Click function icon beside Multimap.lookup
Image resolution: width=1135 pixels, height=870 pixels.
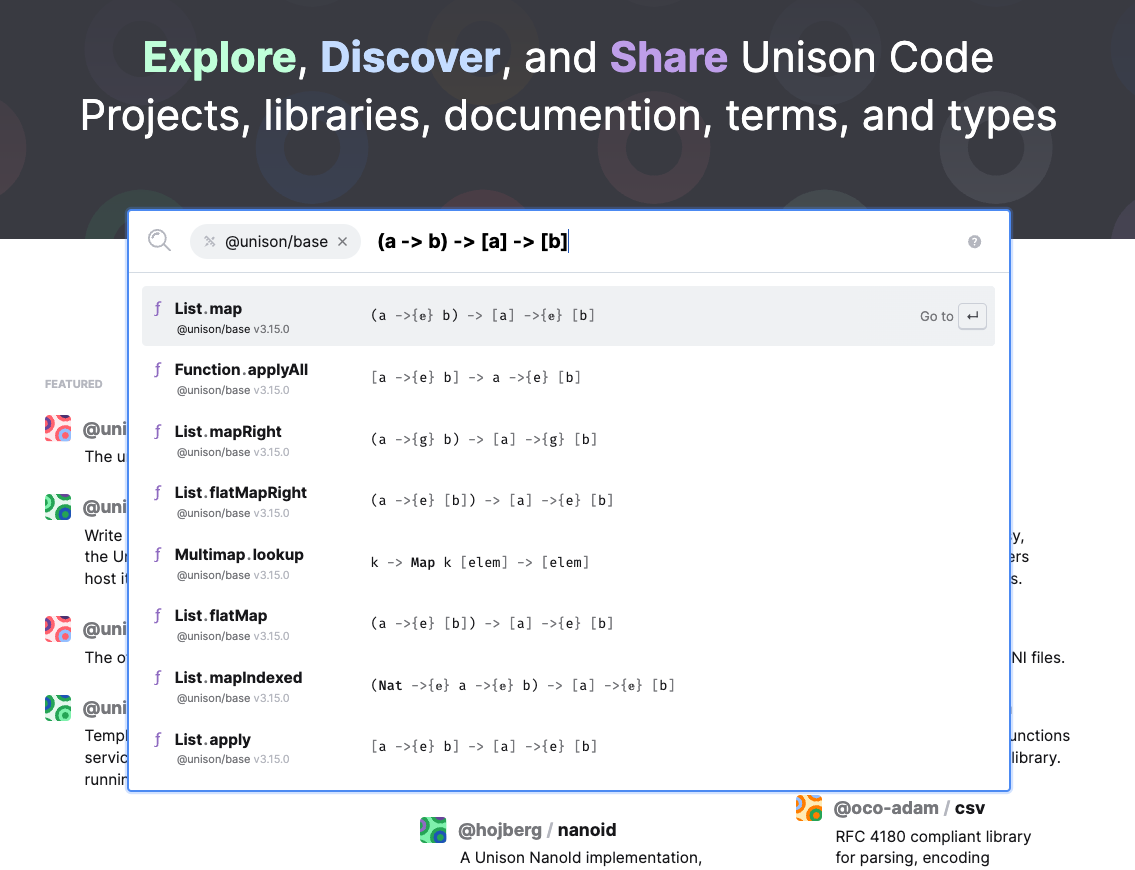click(x=158, y=555)
